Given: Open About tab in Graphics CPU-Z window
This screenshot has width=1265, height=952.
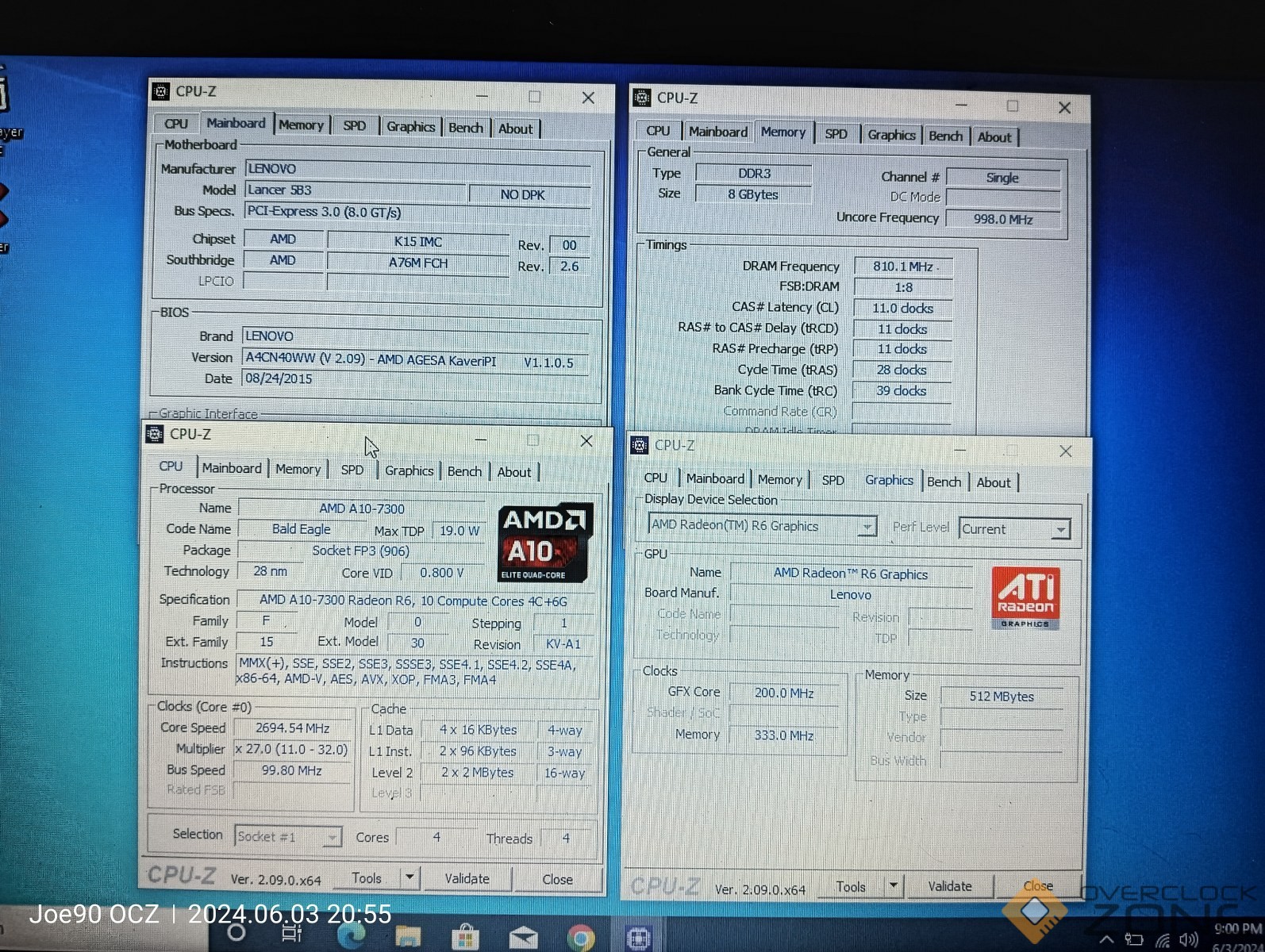Looking at the screenshot, I should tap(994, 482).
